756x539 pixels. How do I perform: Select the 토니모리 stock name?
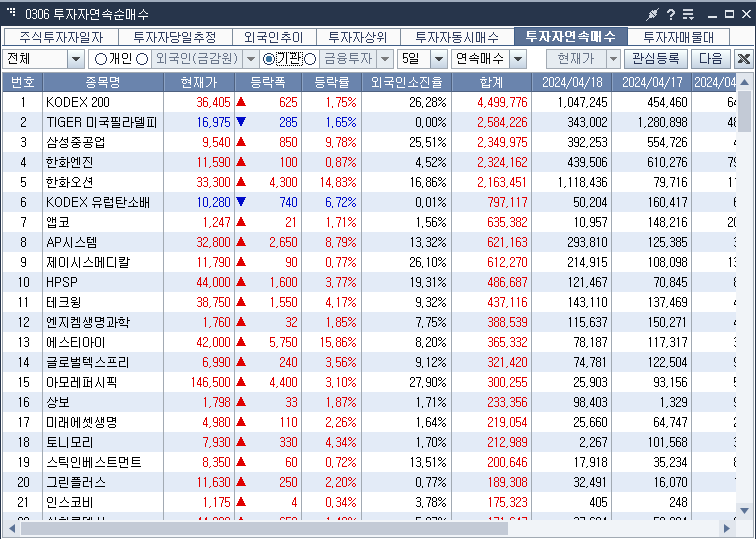tap(69, 442)
